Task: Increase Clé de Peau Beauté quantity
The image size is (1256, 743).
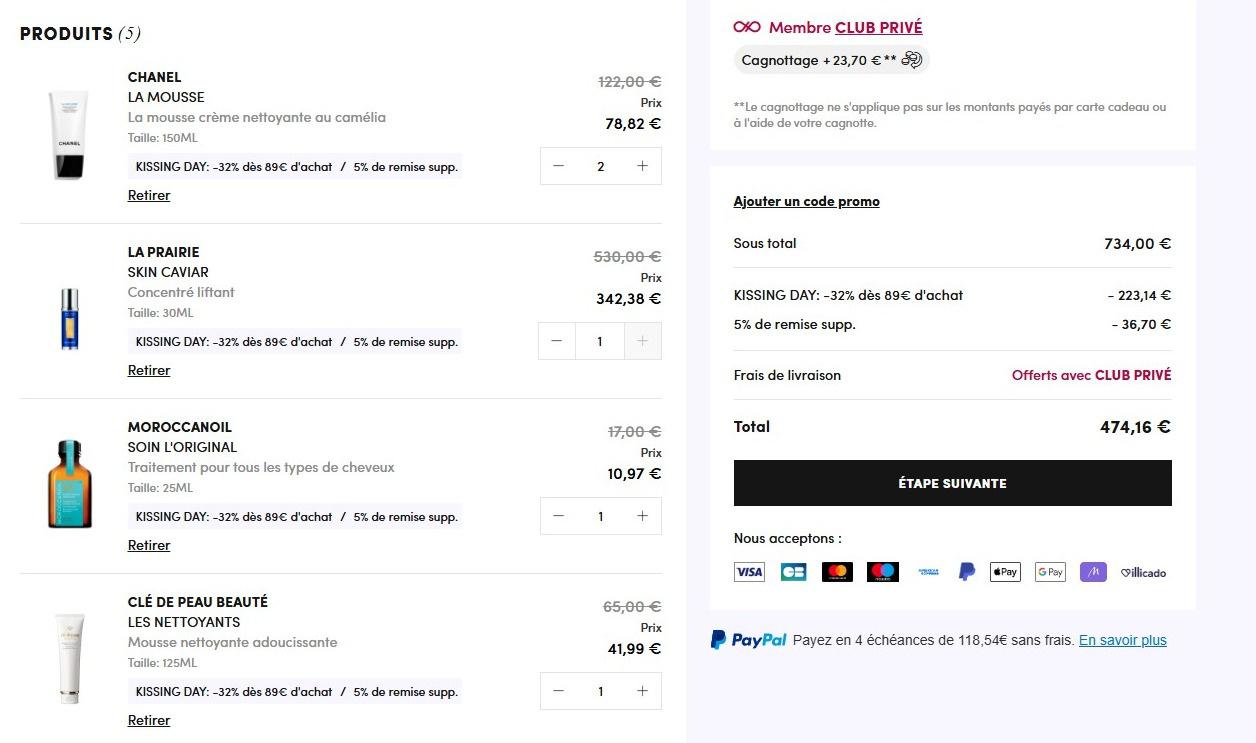Action: point(642,691)
